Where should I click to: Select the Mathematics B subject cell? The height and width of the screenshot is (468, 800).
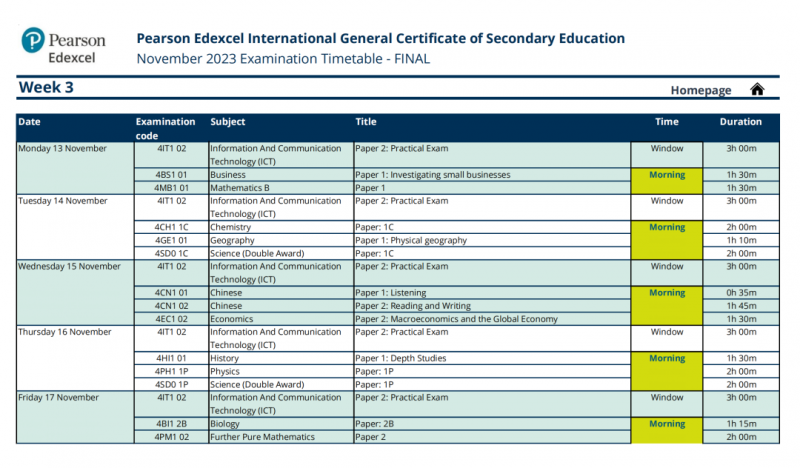pos(281,188)
